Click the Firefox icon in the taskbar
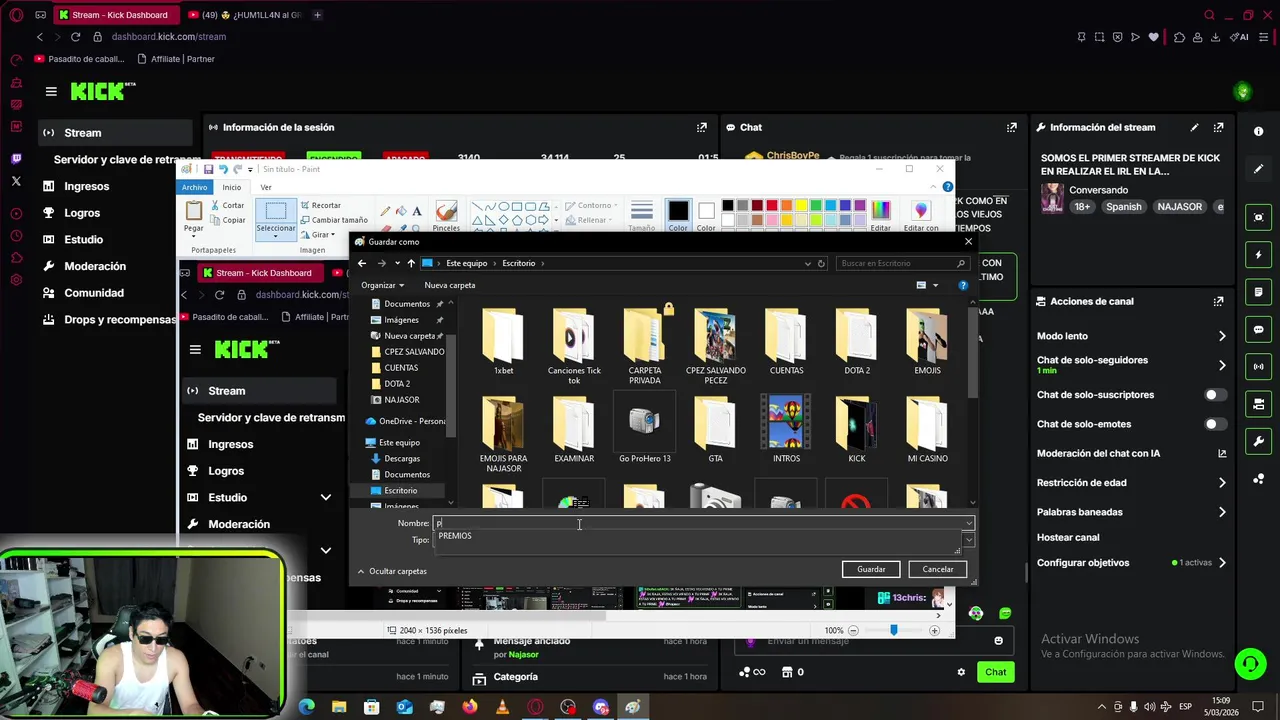 [x=470, y=707]
